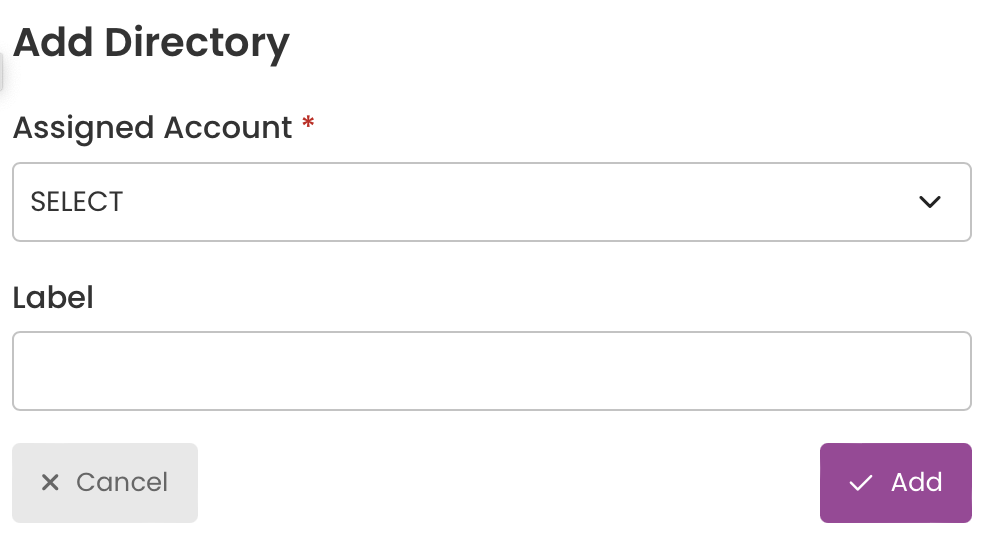Click the red required asterisk

308,121
